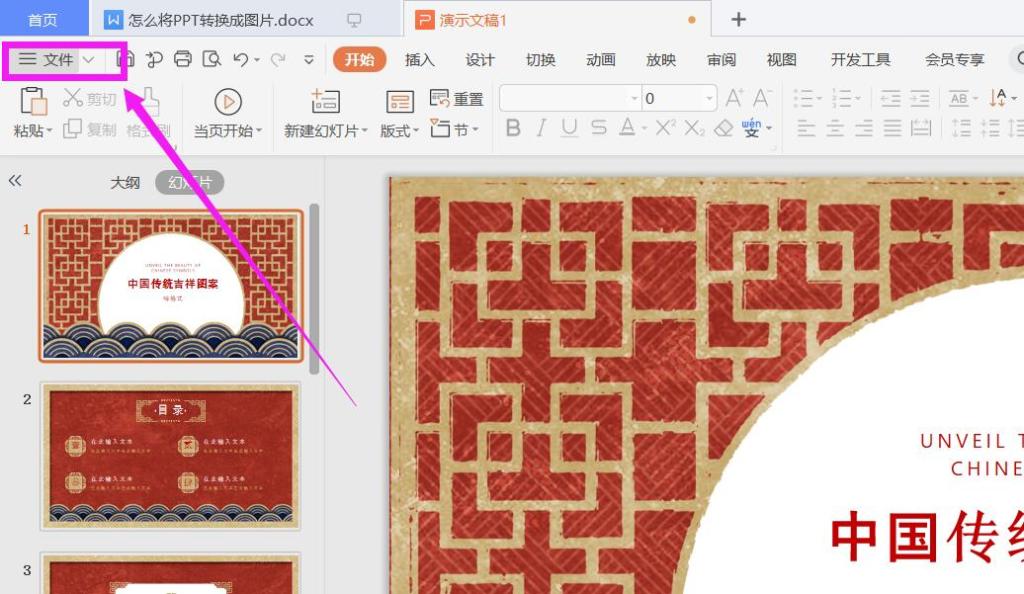The height and width of the screenshot is (594, 1024).
Task: Click the Print icon
Action: pos(183,59)
